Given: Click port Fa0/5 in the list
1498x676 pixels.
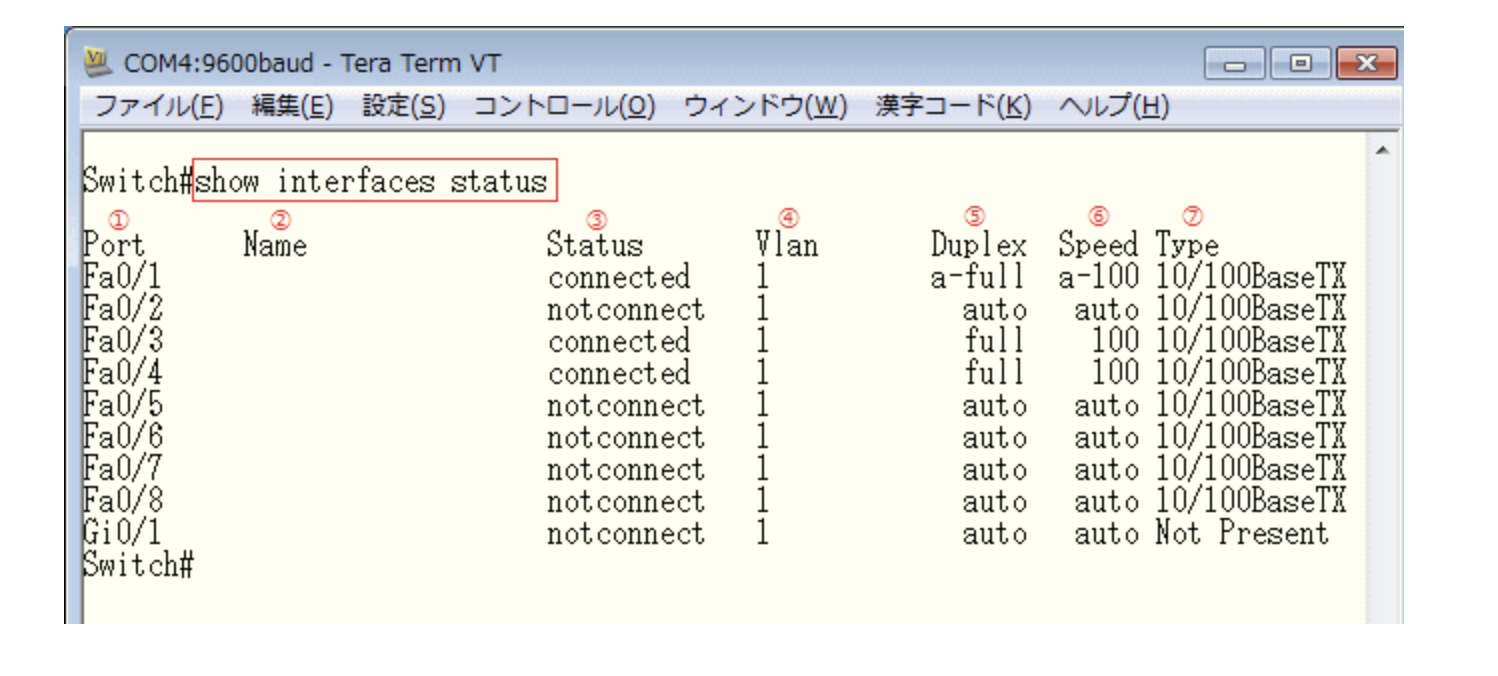Looking at the screenshot, I should [122, 405].
